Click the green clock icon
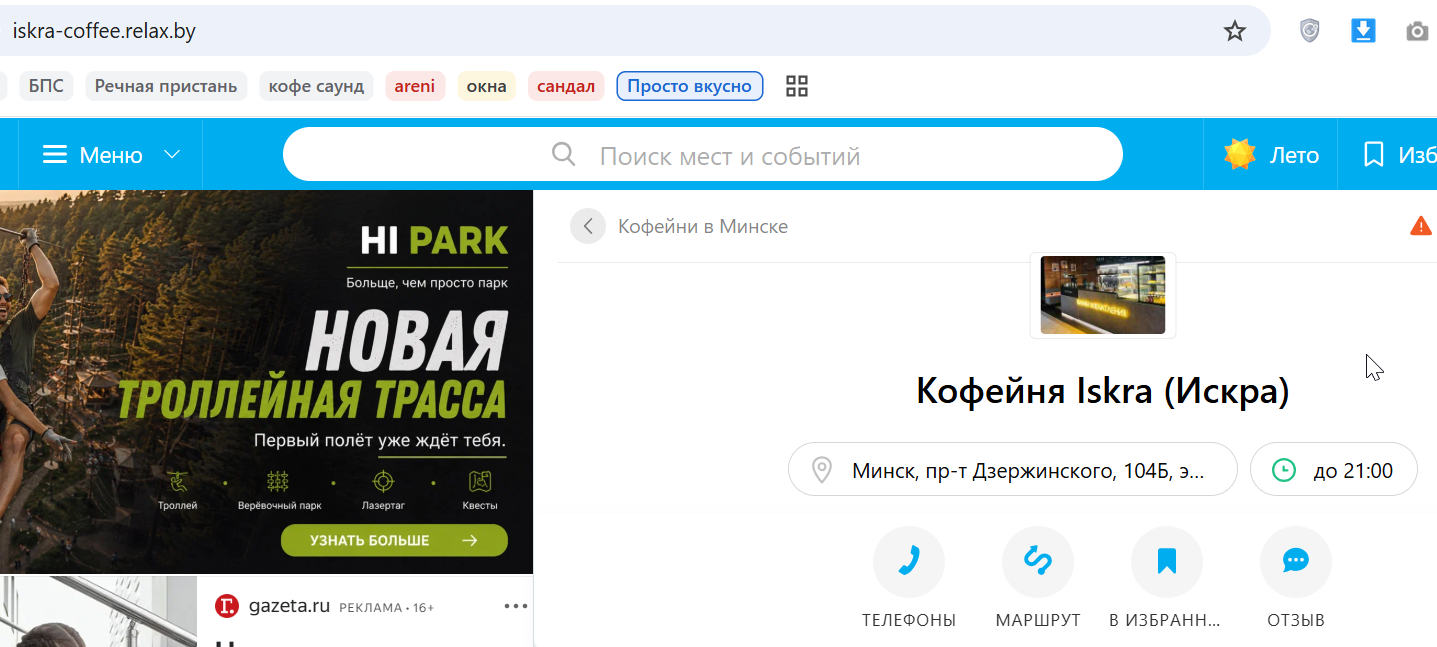Viewport: 1437px width, 647px height. pyautogui.click(x=1284, y=470)
